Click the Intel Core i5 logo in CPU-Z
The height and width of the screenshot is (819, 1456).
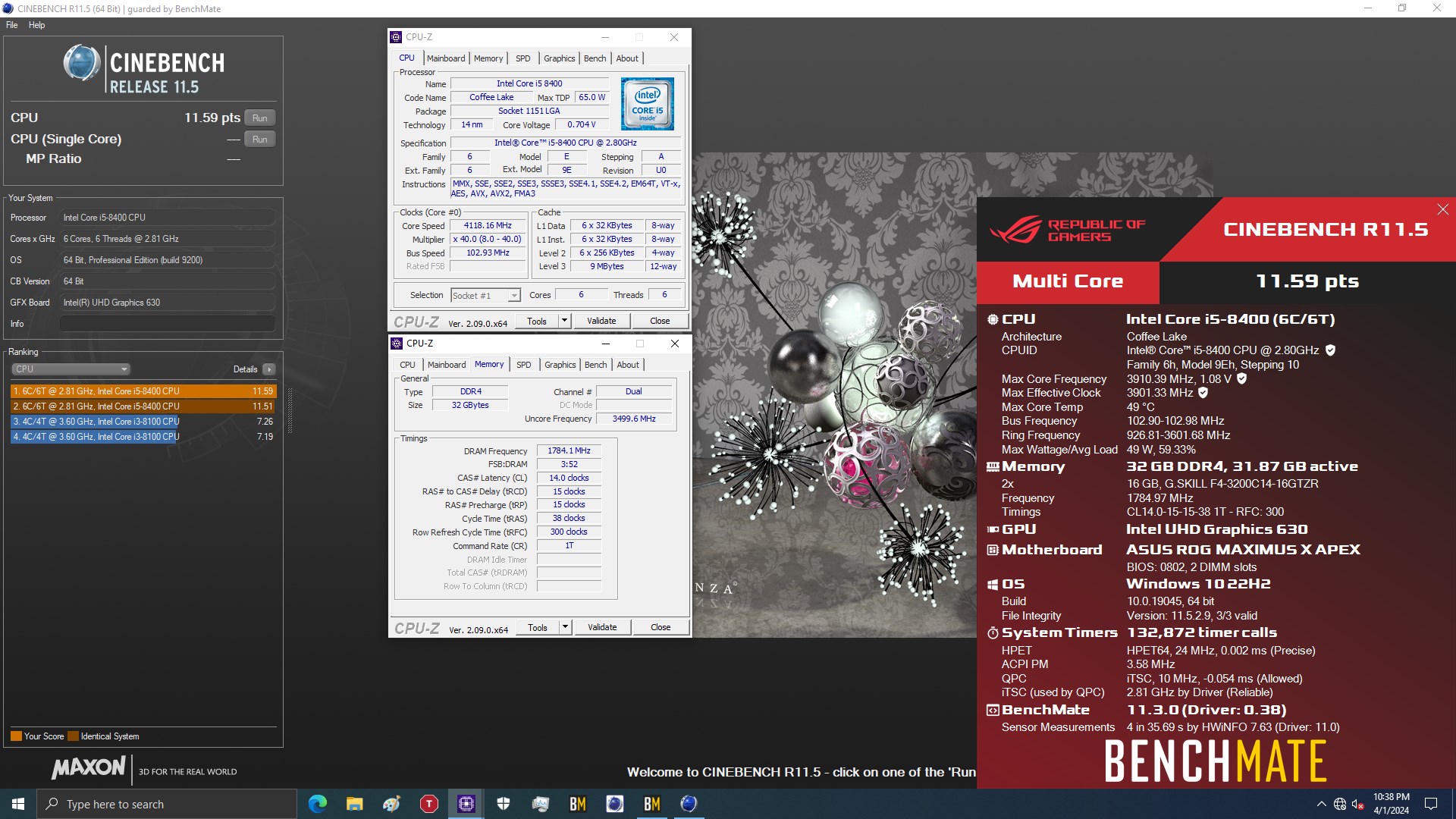point(647,104)
